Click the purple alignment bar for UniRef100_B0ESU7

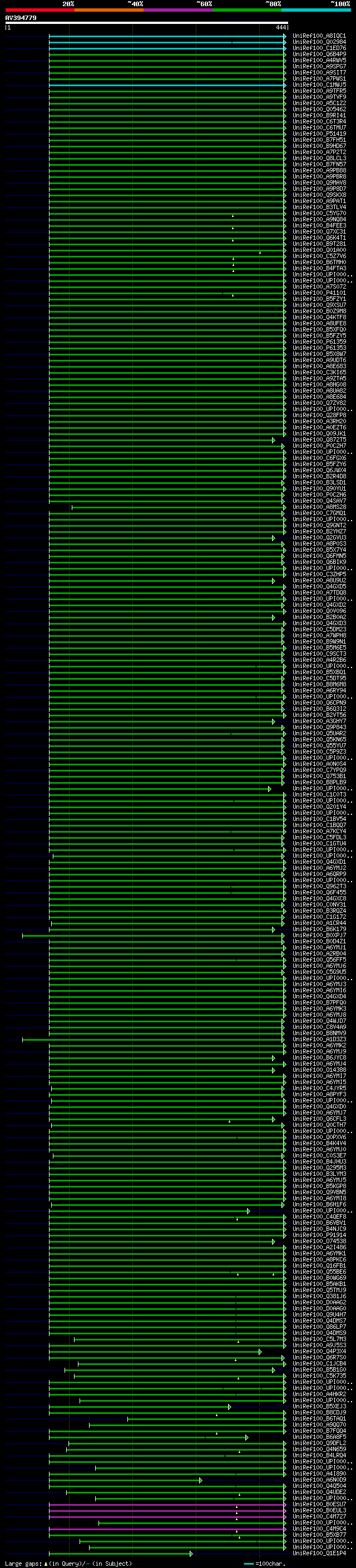[167, 1505]
